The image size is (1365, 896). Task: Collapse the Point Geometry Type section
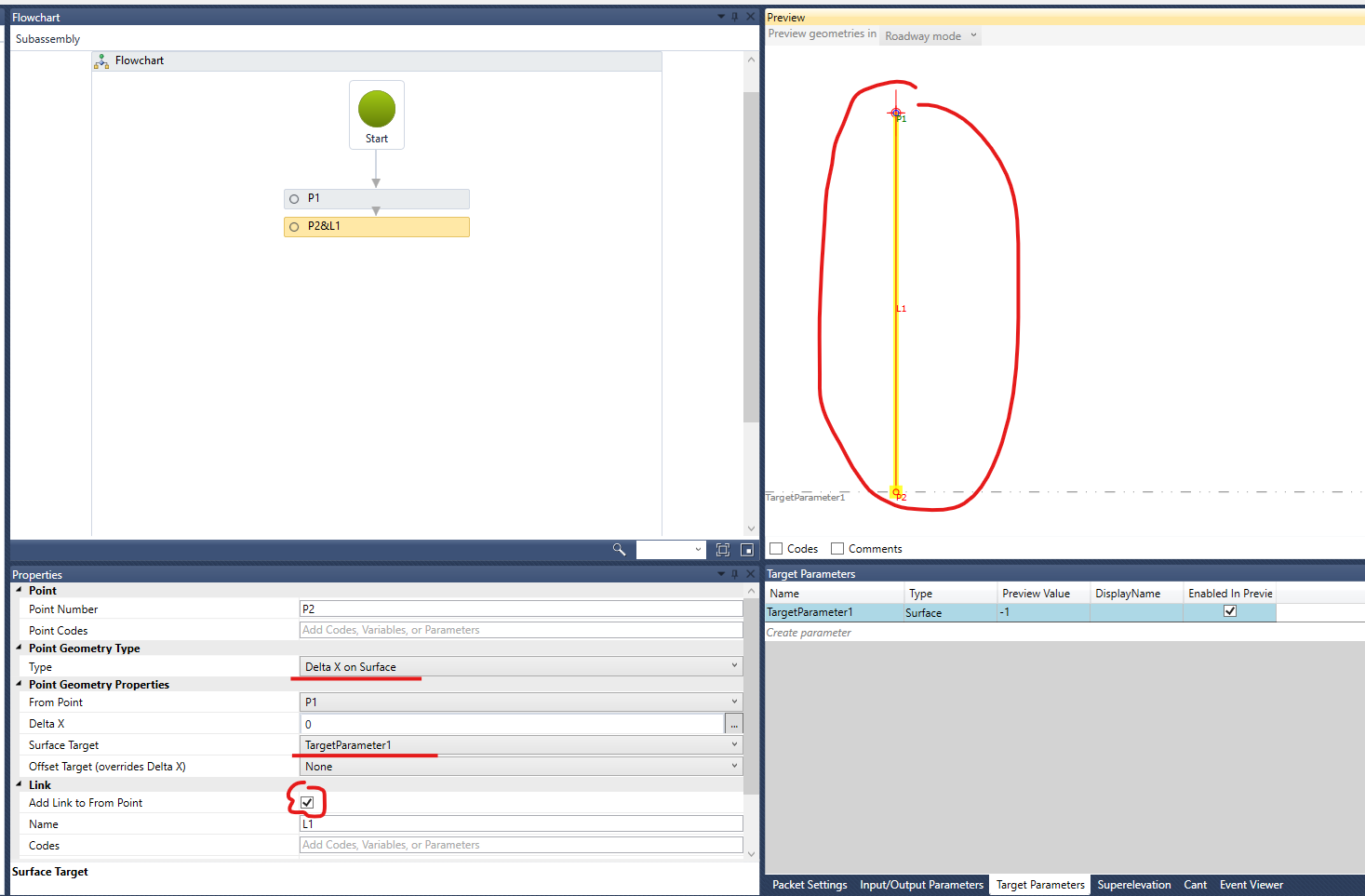point(19,648)
